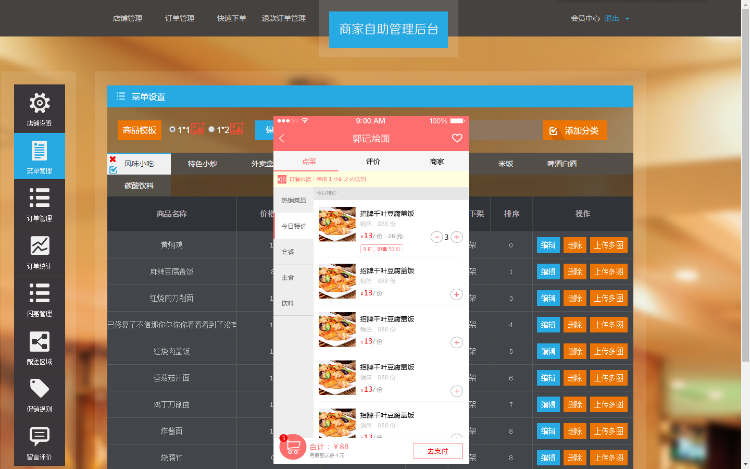Select the 点菜 tab in phone preview
The width and height of the screenshot is (750, 469).
[x=309, y=162]
